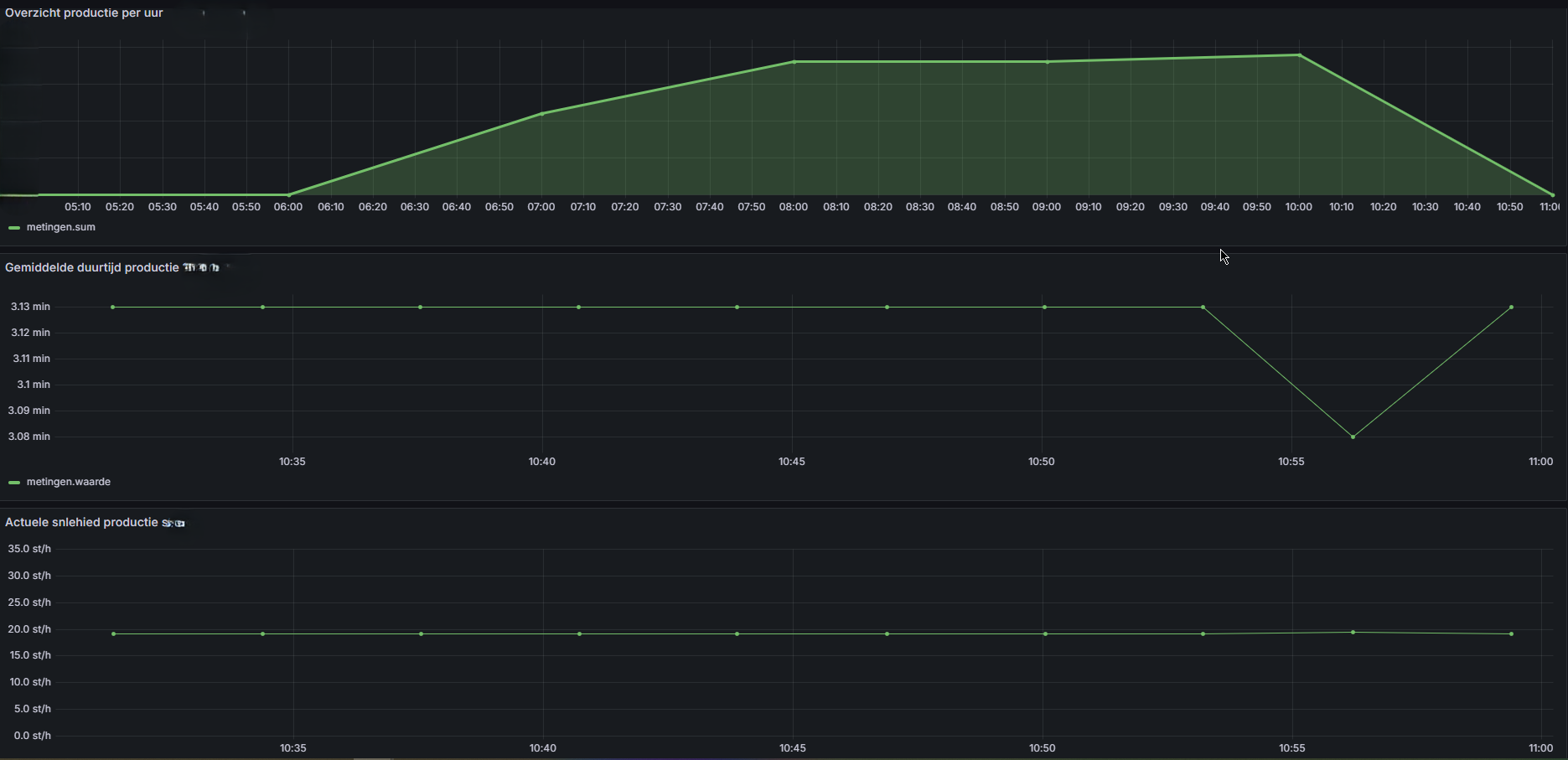Click the second small icon in the top panel header

(x=243, y=12)
